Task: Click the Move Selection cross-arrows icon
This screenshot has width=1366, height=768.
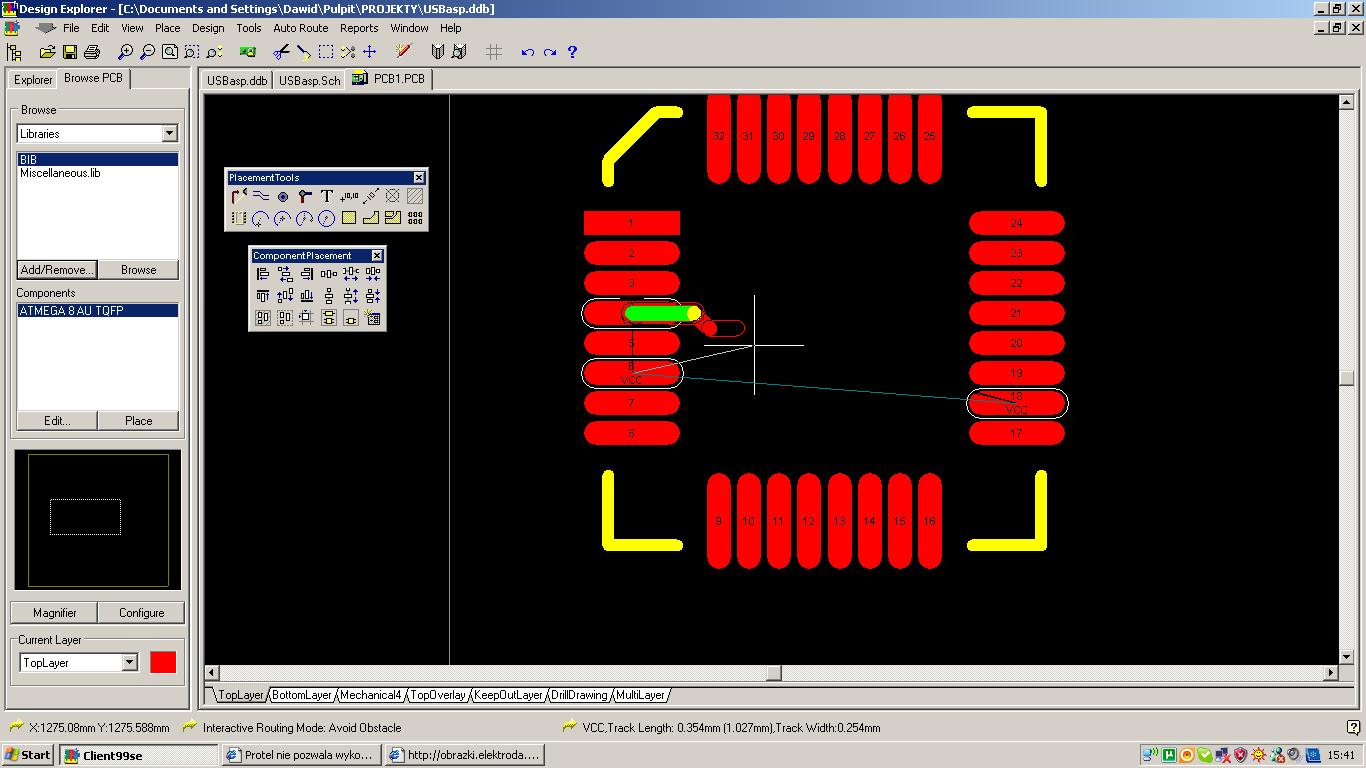Action: (369, 52)
